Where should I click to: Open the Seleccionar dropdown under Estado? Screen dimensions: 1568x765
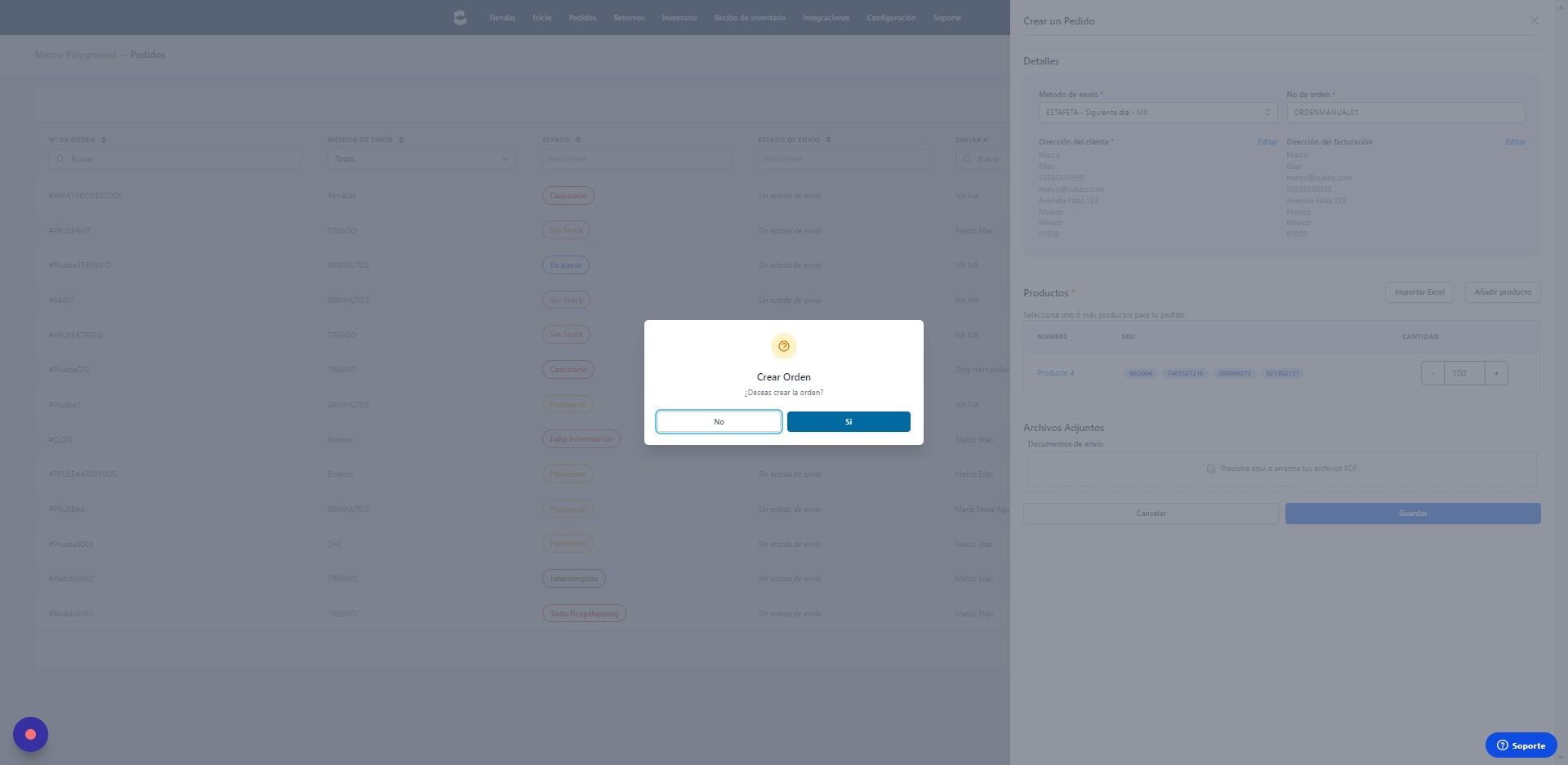[x=636, y=158]
